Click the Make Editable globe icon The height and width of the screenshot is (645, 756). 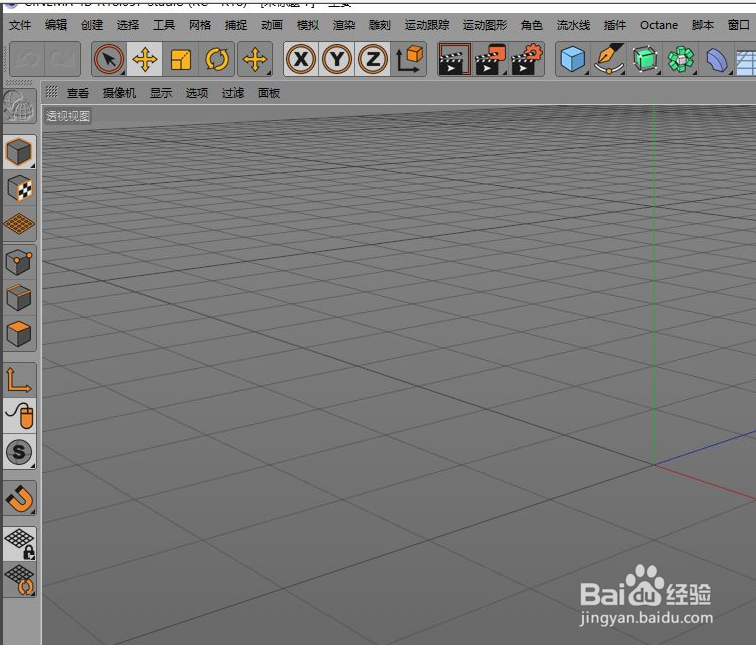pyautogui.click(x=19, y=106)
